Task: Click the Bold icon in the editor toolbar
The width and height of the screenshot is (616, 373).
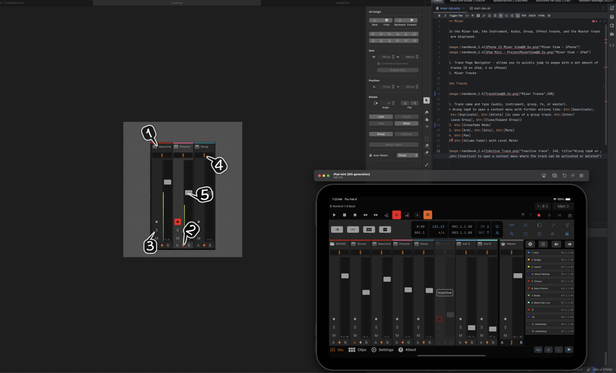Action: [439, 16]
